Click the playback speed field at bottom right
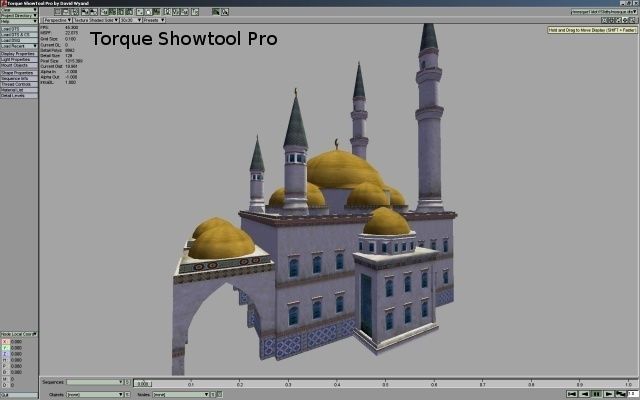This screenshot has height=400, width=640. click(633, 394)
